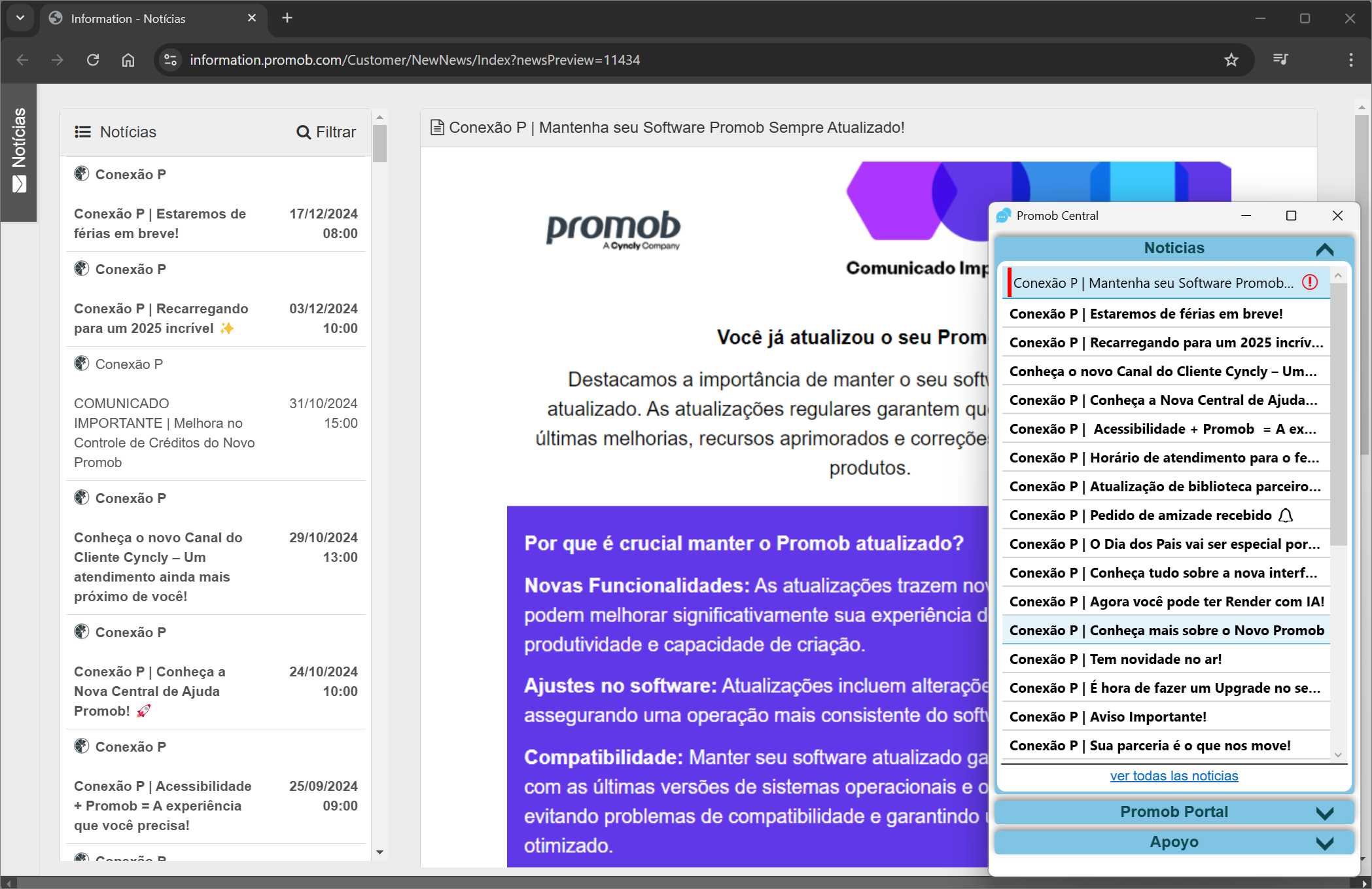Open Chrome three-dot menu
1372x889 pixels.
tap(1351, 60)
